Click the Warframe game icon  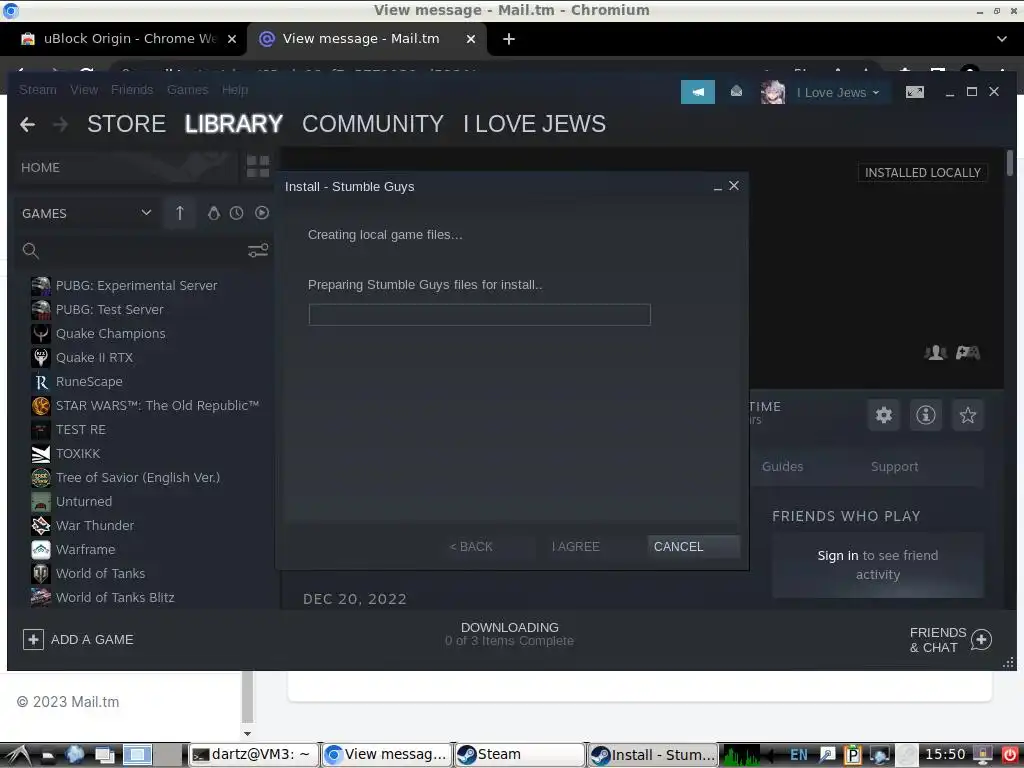tap(40, 549)
